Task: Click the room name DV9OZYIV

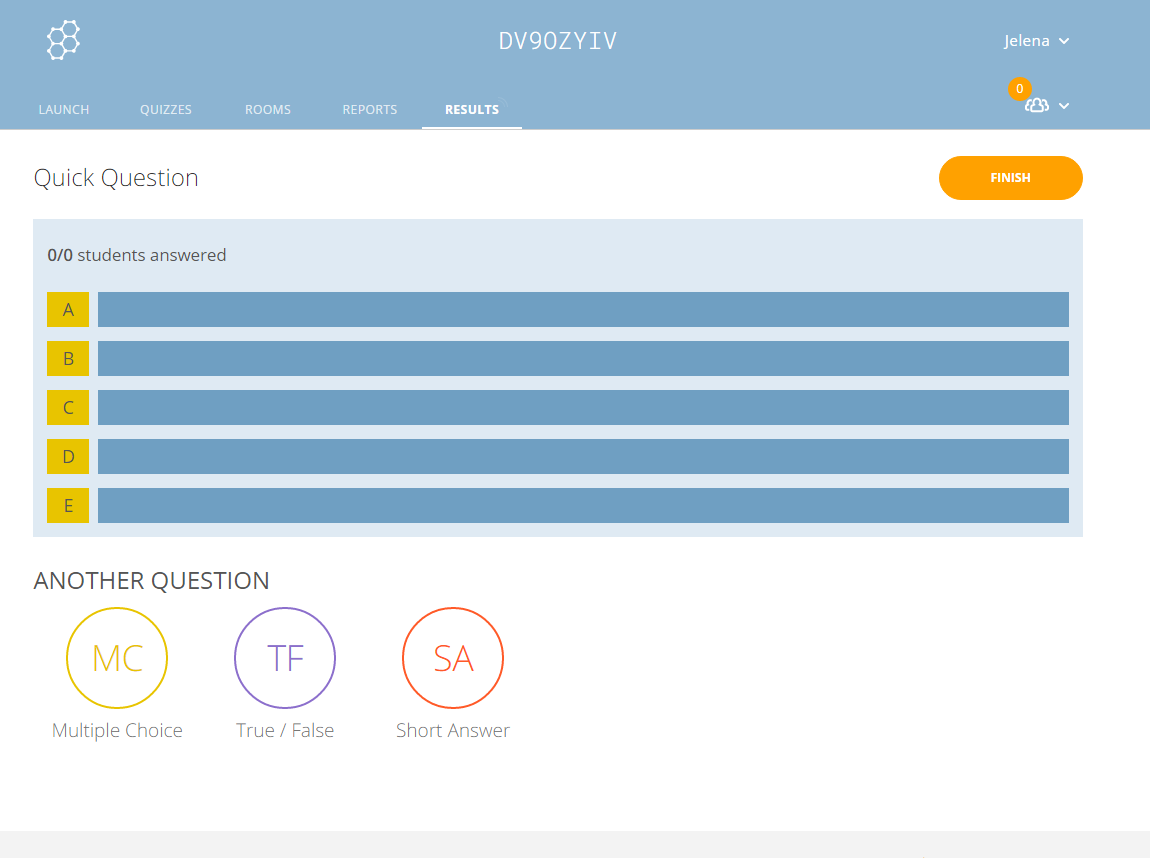Action: coord(558,41)
